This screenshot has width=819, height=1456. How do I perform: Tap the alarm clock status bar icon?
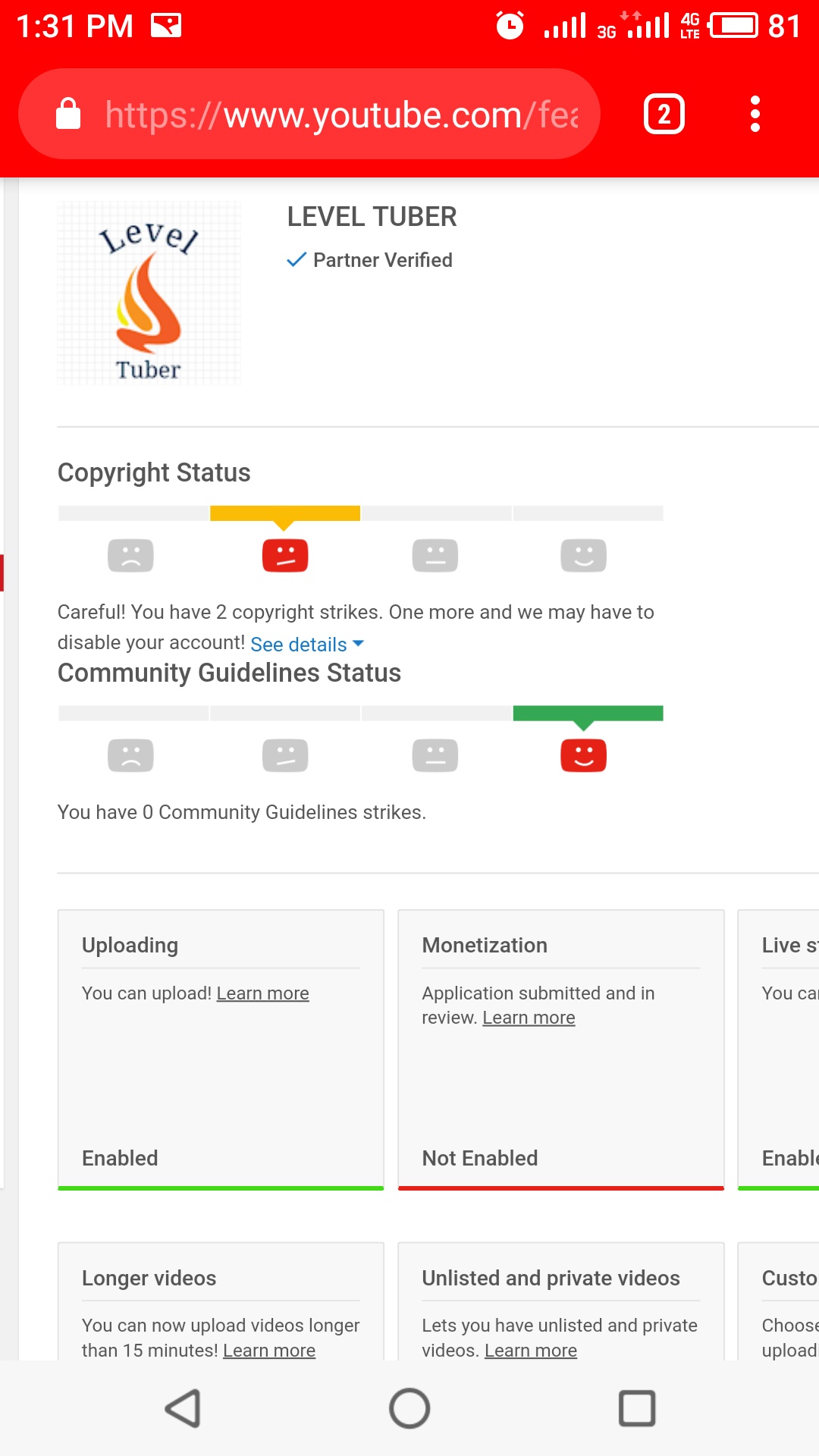pyautogui.click(x=510, y=26)
